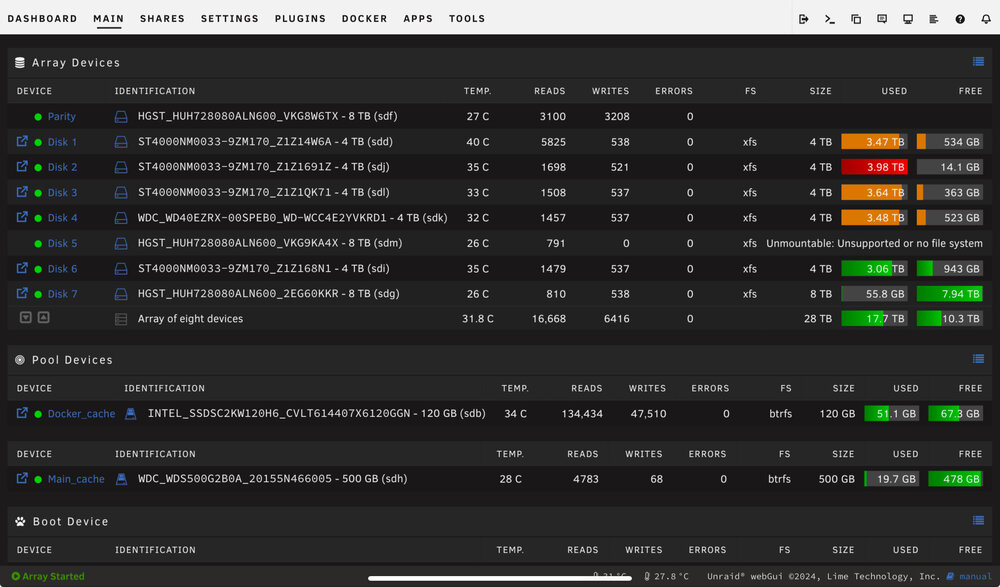Switch to the DOCKER tab
Screen dimensions: 1000x587
coord(364,19)
